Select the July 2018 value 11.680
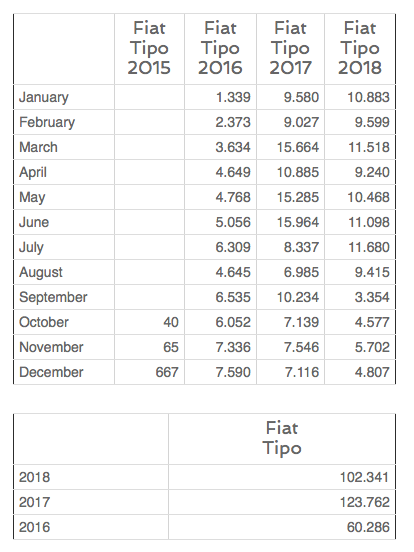 pyautogui.click(x=369, y=247)
